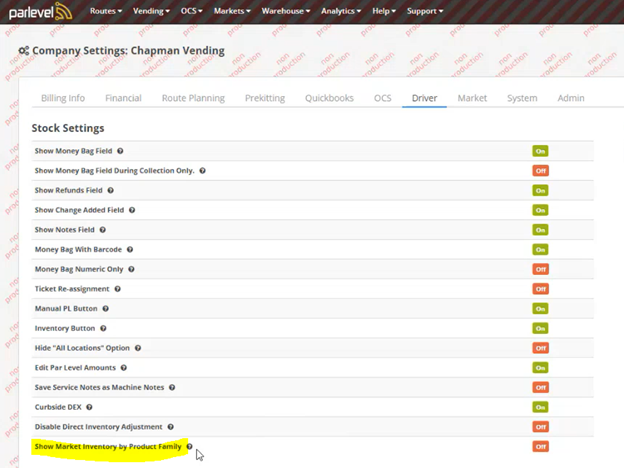Image resolution: width=624 pixels, height=468 pixels.
Task: Open help icon for Hide All Locations Option
Action: (x=138, y=348)
